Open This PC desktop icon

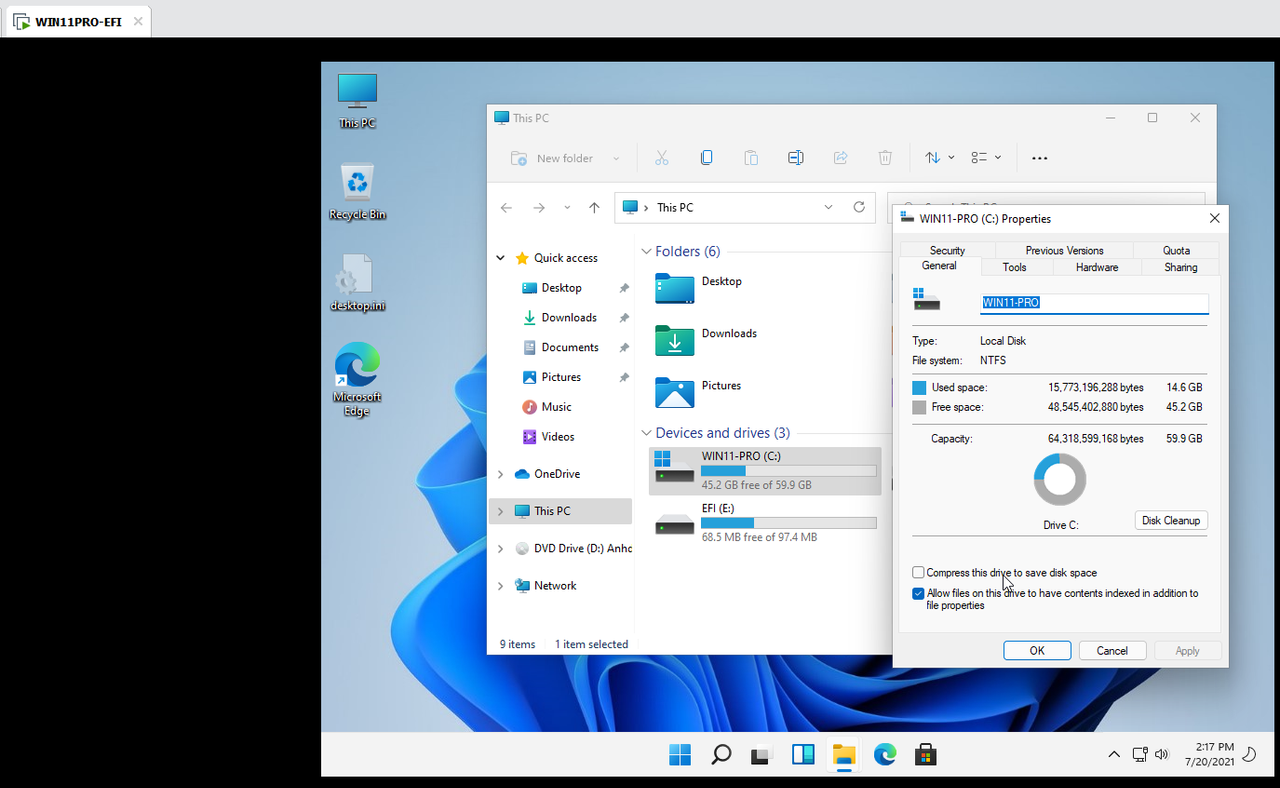point(357,101)
